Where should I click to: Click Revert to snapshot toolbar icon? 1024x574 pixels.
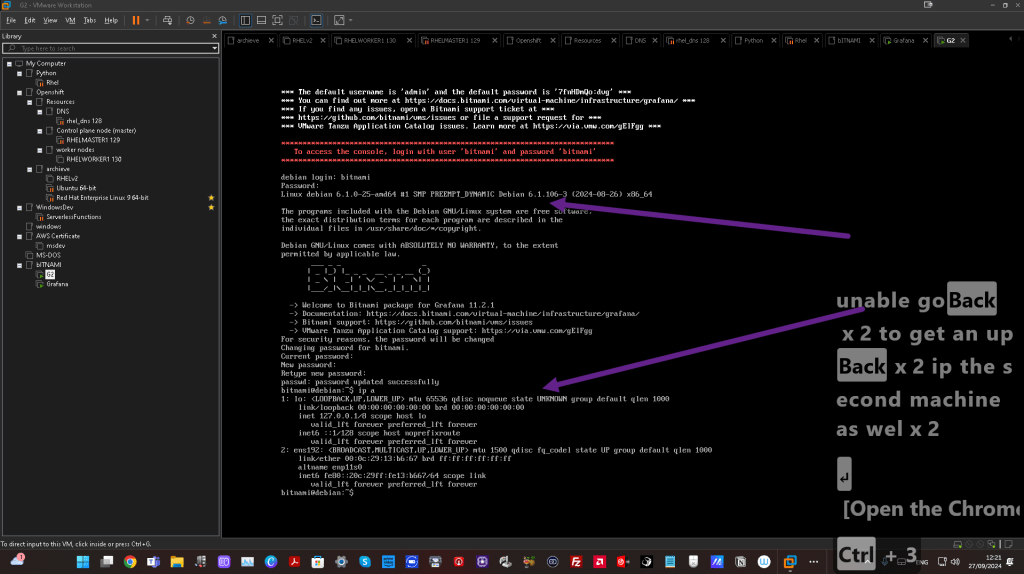206,20
